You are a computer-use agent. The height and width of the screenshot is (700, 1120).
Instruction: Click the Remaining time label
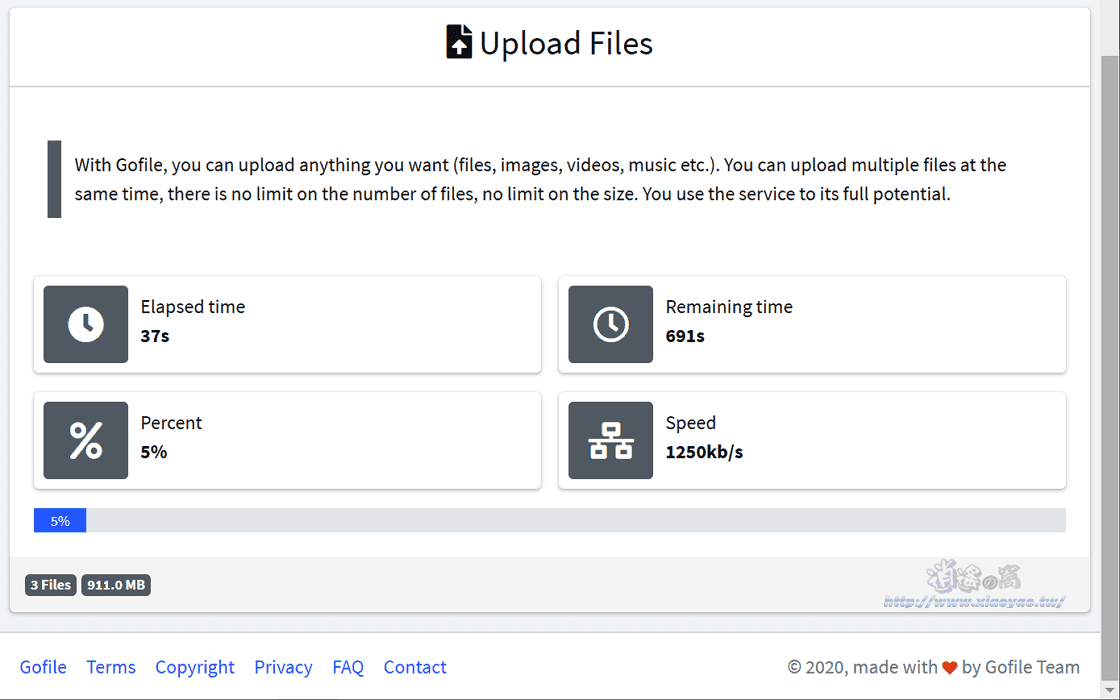point(729,306)
